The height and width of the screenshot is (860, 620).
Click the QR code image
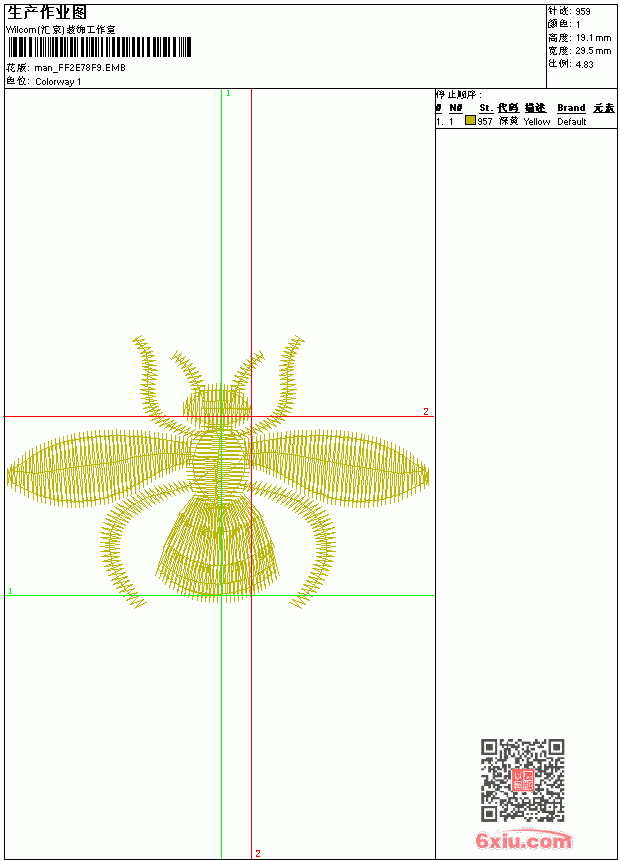click(x=522, y=780)
